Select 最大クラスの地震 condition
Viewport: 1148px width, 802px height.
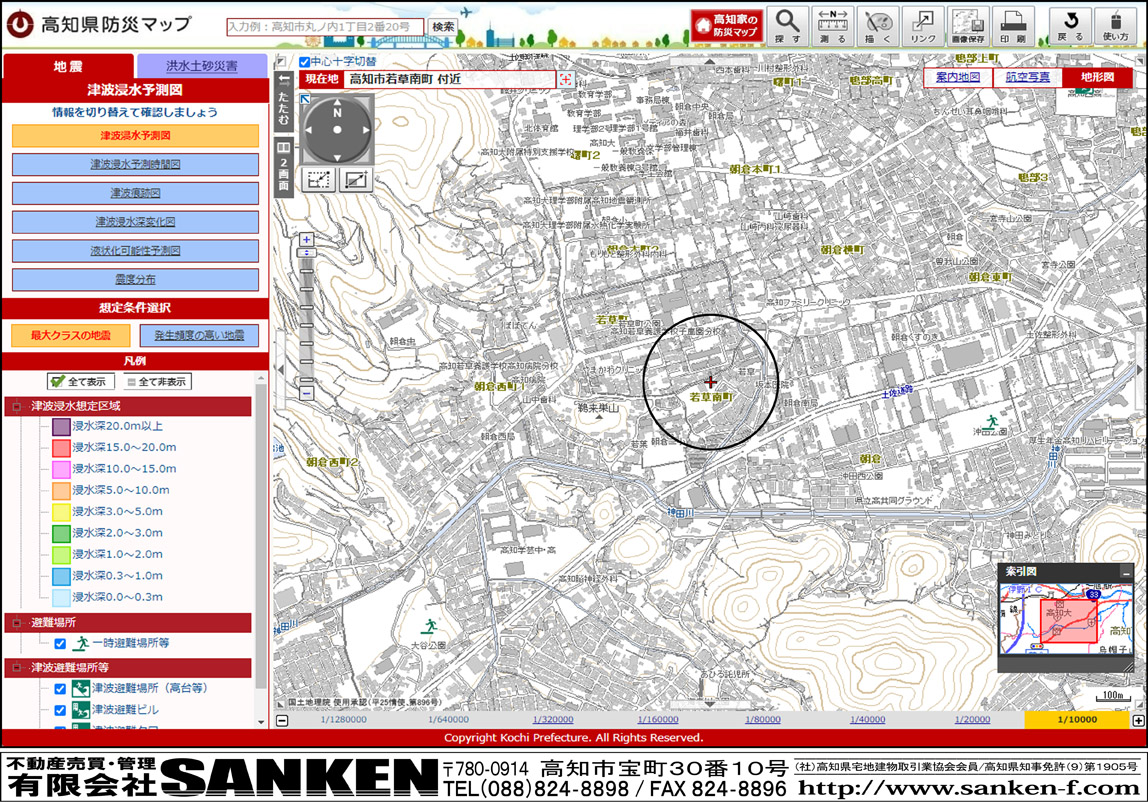click(71, 335)
